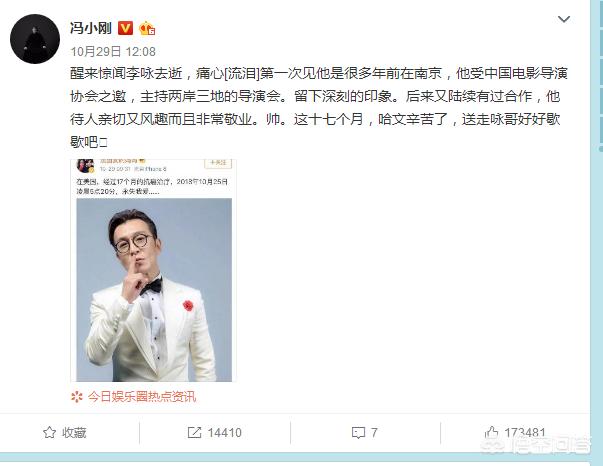Screen dimensions: 603x466
Task: Open Feng Xiaogang's profile avatar
Action: (x=35, y=39)
